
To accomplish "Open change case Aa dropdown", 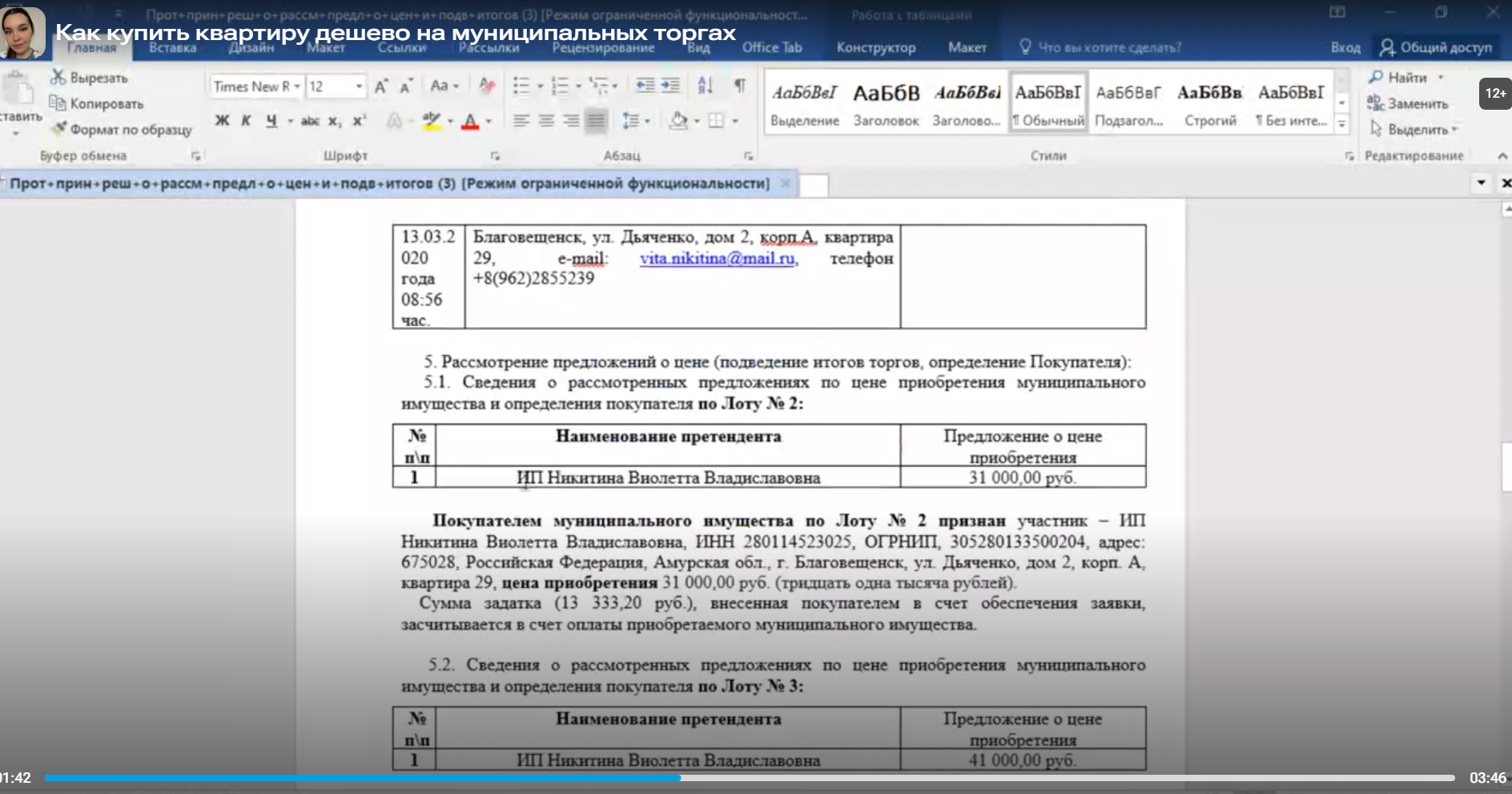I will pos(444,86).
